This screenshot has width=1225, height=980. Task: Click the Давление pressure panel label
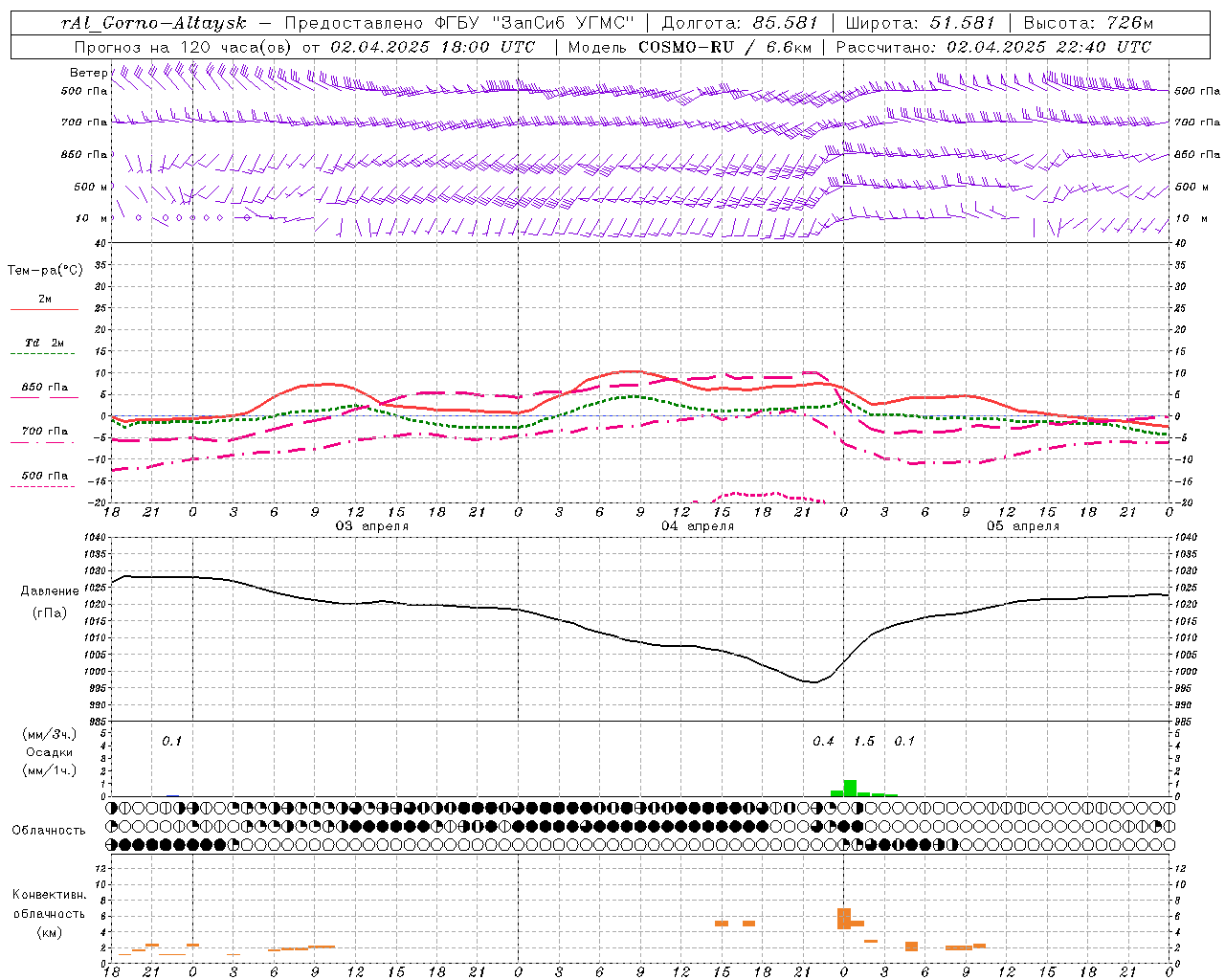point(50,591)
